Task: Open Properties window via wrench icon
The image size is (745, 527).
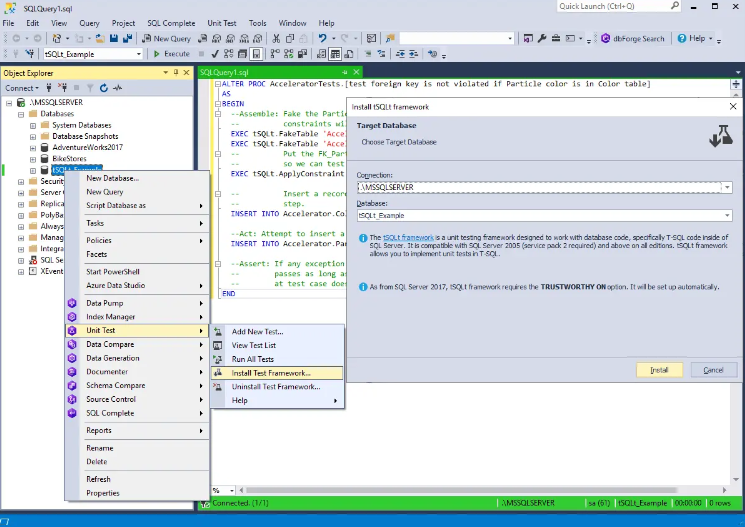Action: click(542, 38)
